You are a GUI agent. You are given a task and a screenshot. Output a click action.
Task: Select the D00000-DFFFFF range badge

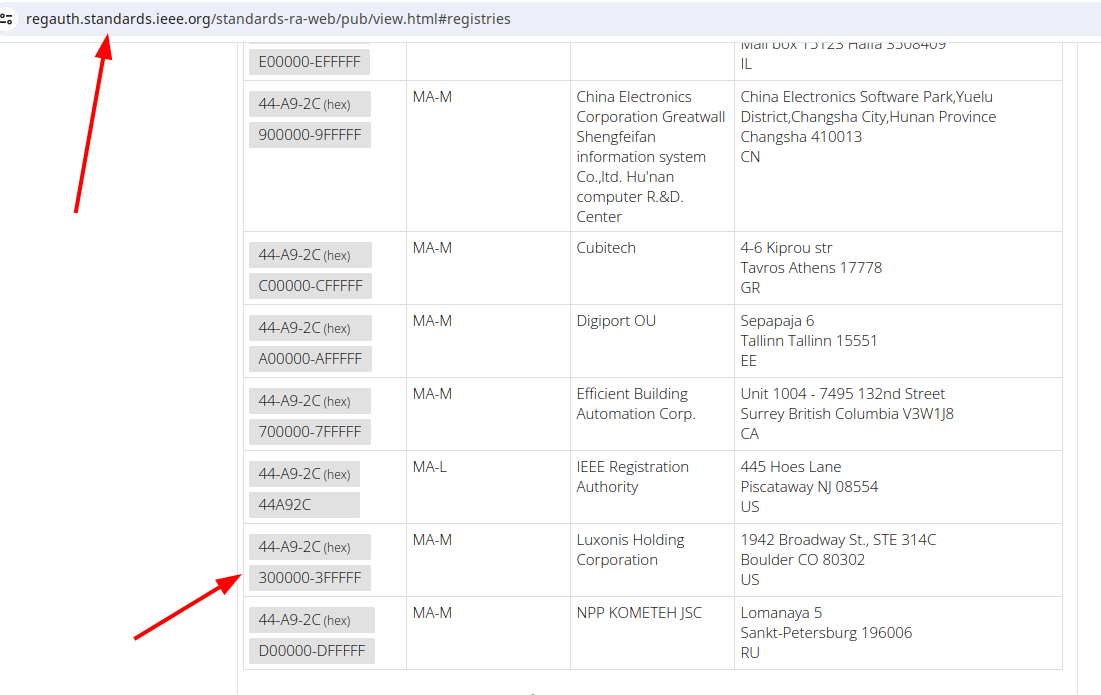pos(312,651)
